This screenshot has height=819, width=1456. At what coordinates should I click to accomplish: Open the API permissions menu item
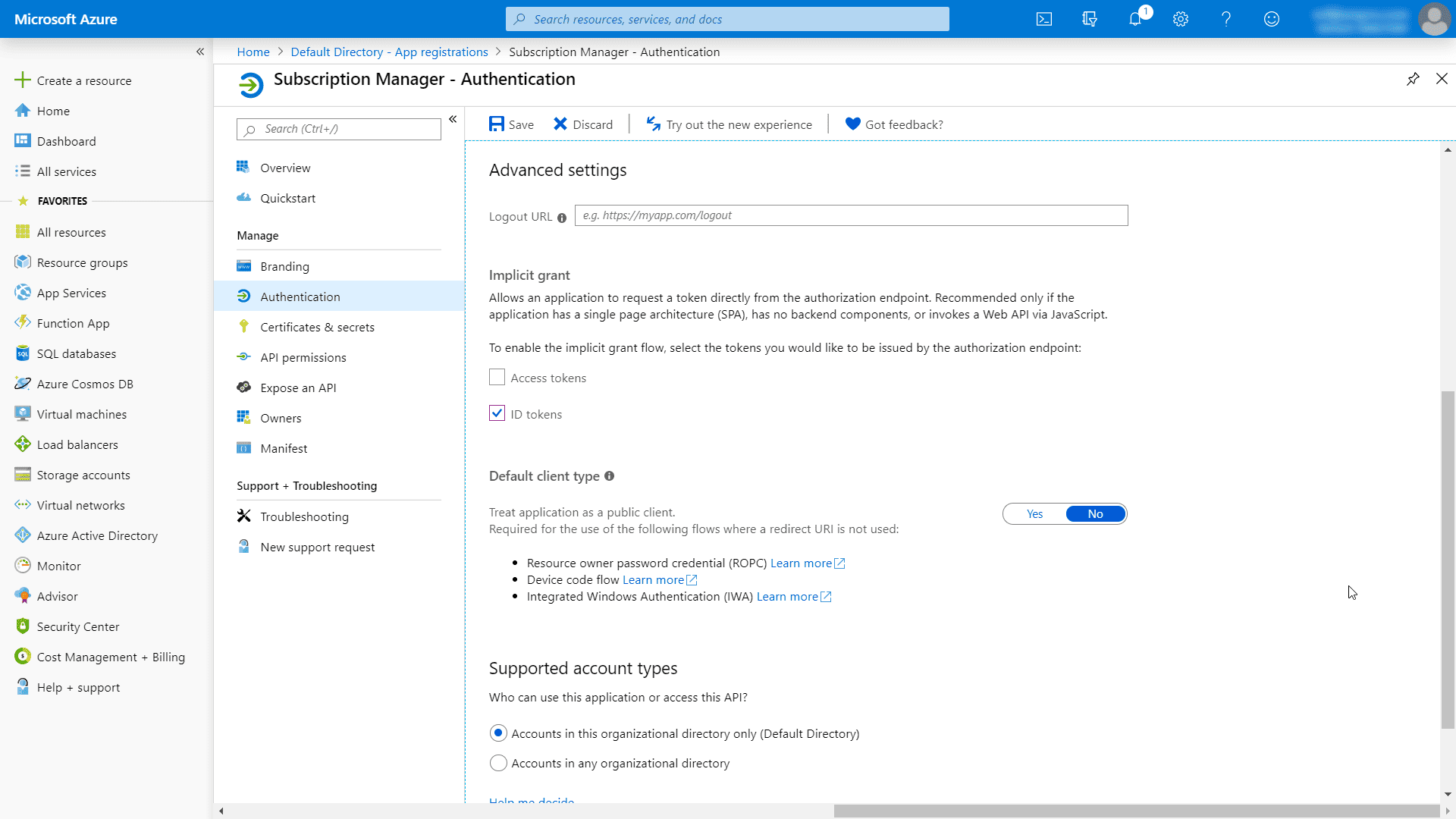[303, 357]
